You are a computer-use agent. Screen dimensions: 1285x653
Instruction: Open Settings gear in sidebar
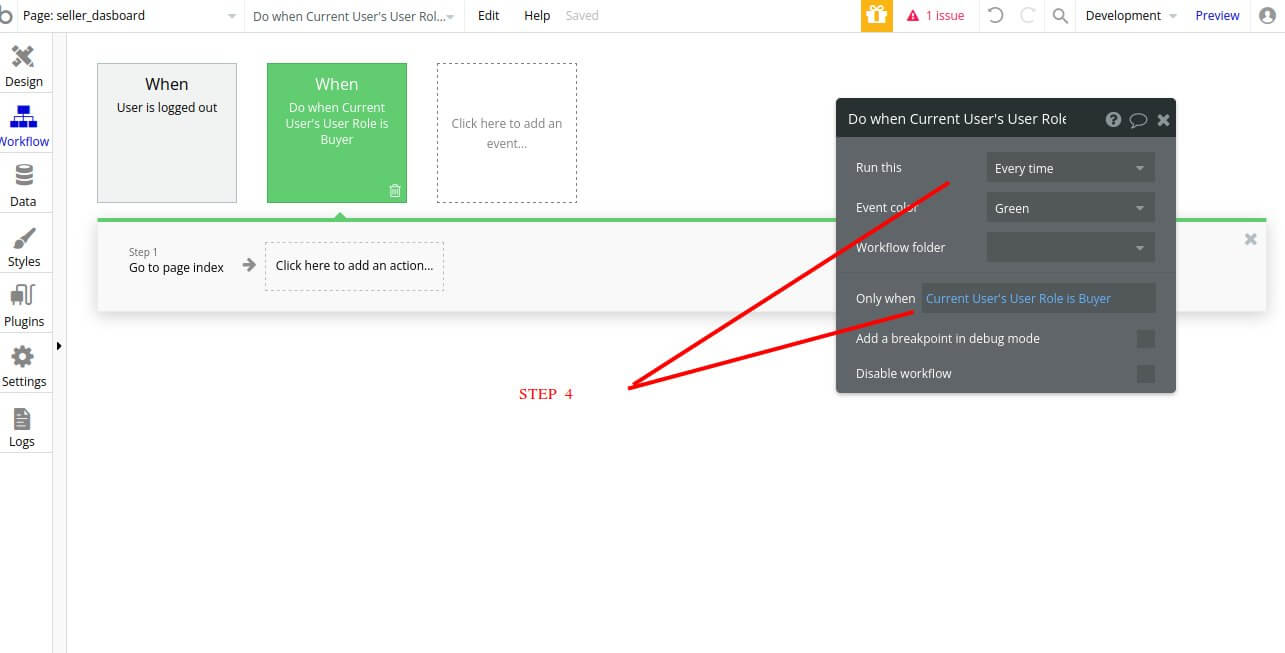point(23,366)
